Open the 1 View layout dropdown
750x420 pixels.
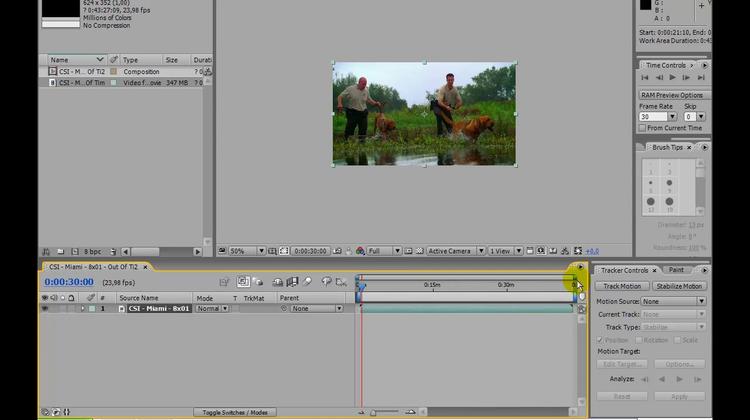[505, 251]
